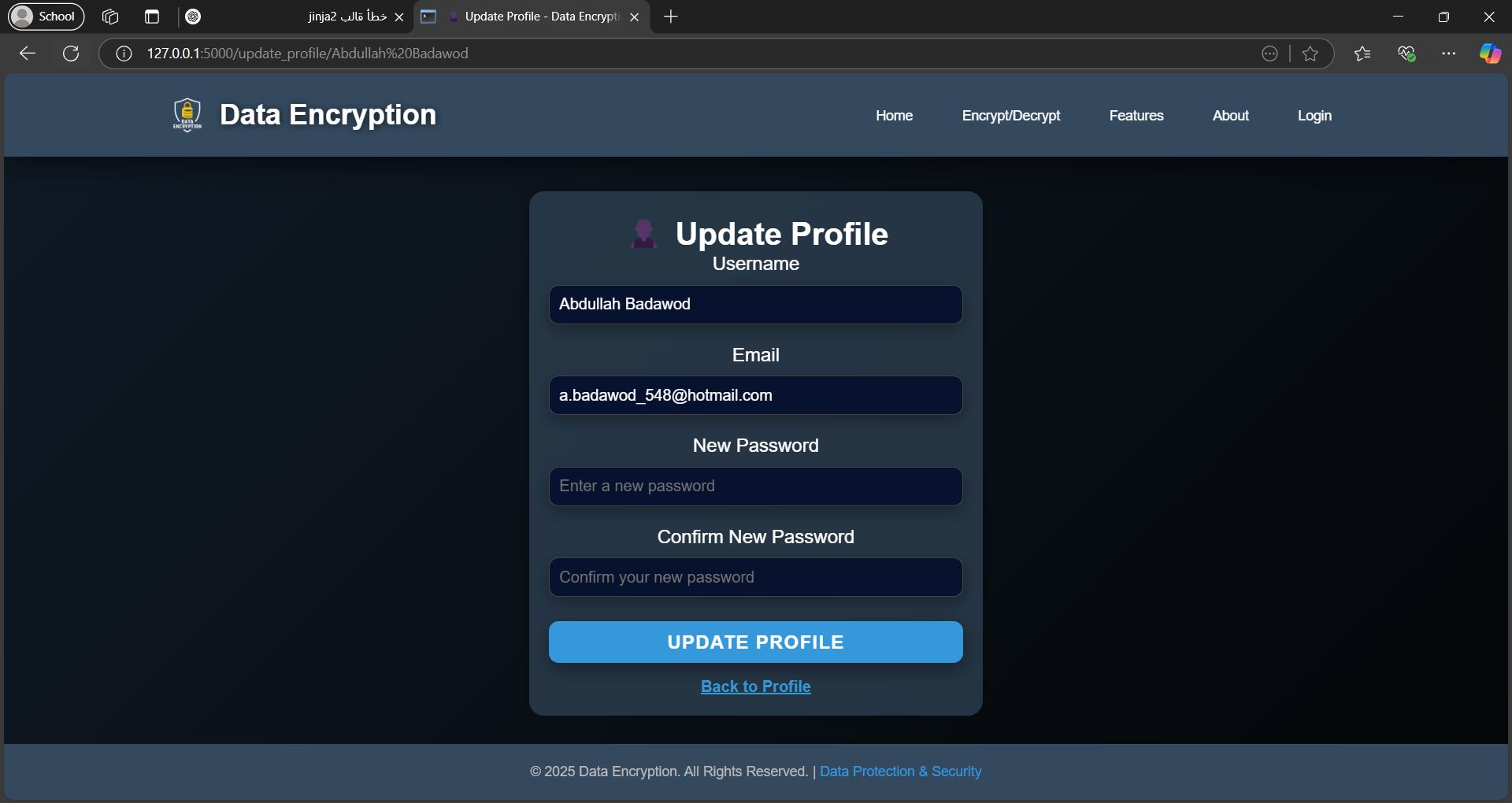Open the workspaces icon in the title bar

pos(110,17)
